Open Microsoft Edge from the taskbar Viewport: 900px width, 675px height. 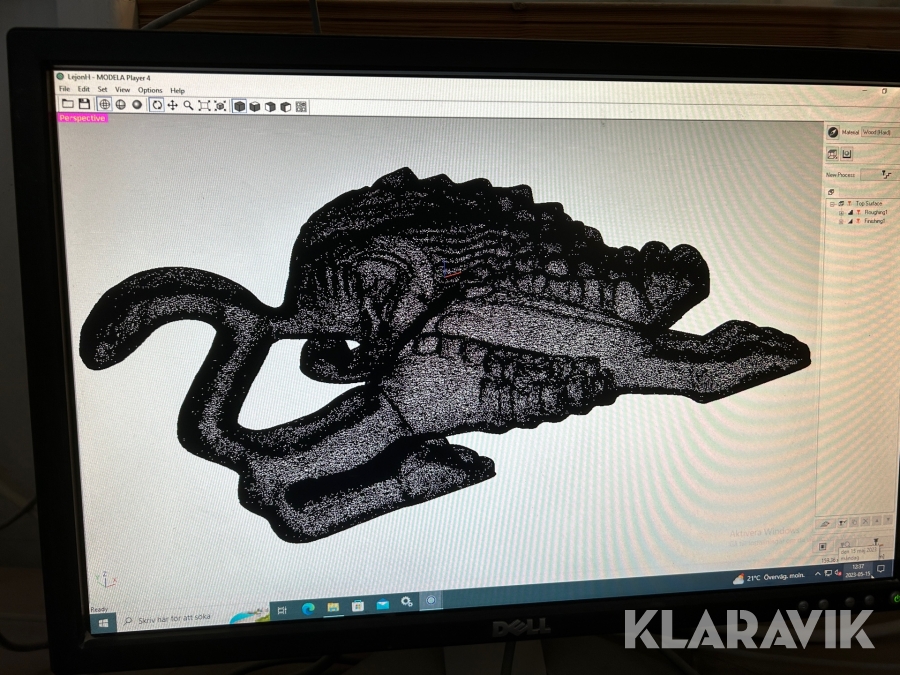(308, 608)
